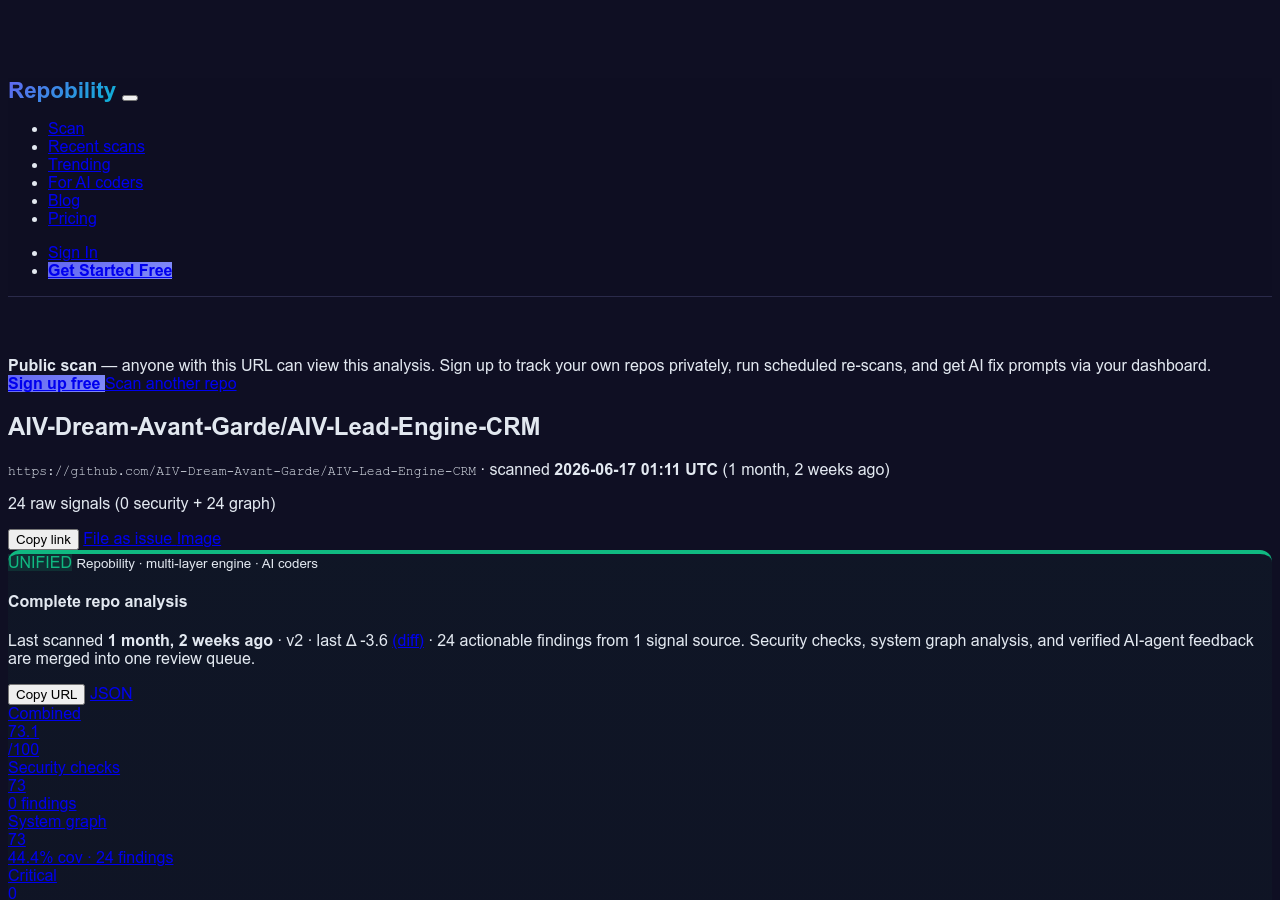
Task: Open File as issue link
Action: pos(128,538)
